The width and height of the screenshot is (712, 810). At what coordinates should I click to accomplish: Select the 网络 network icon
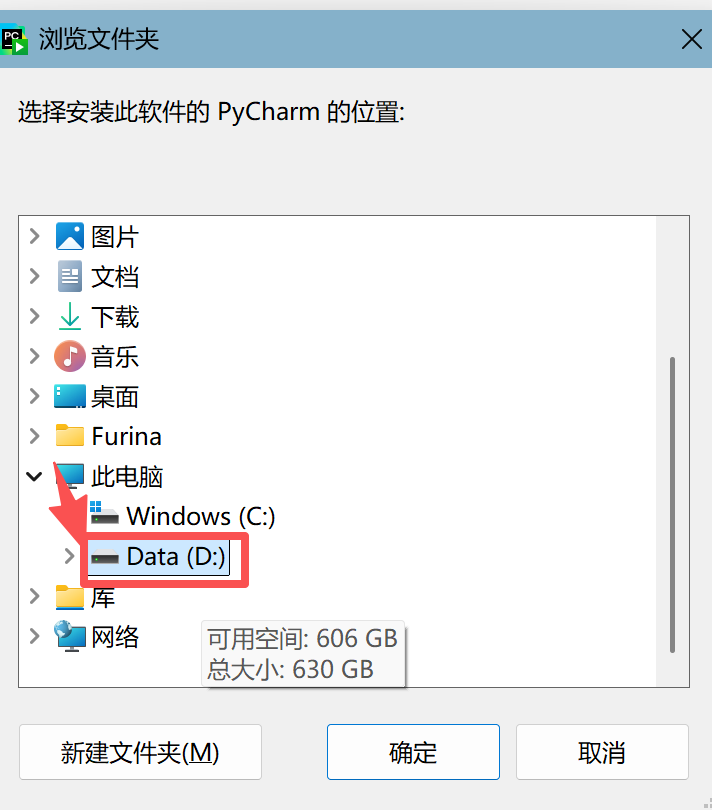[70, 636]
